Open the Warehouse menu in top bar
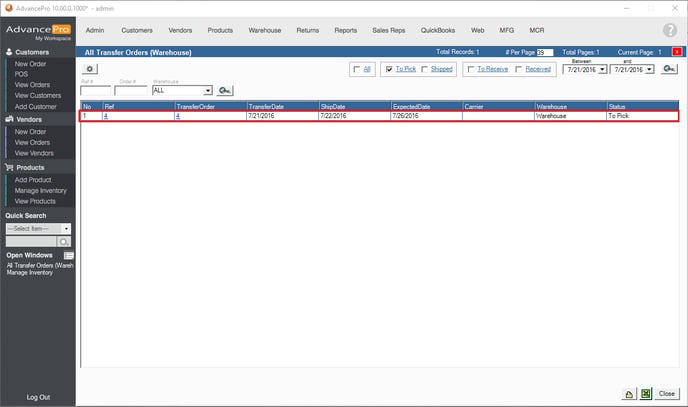 (265, 30)
